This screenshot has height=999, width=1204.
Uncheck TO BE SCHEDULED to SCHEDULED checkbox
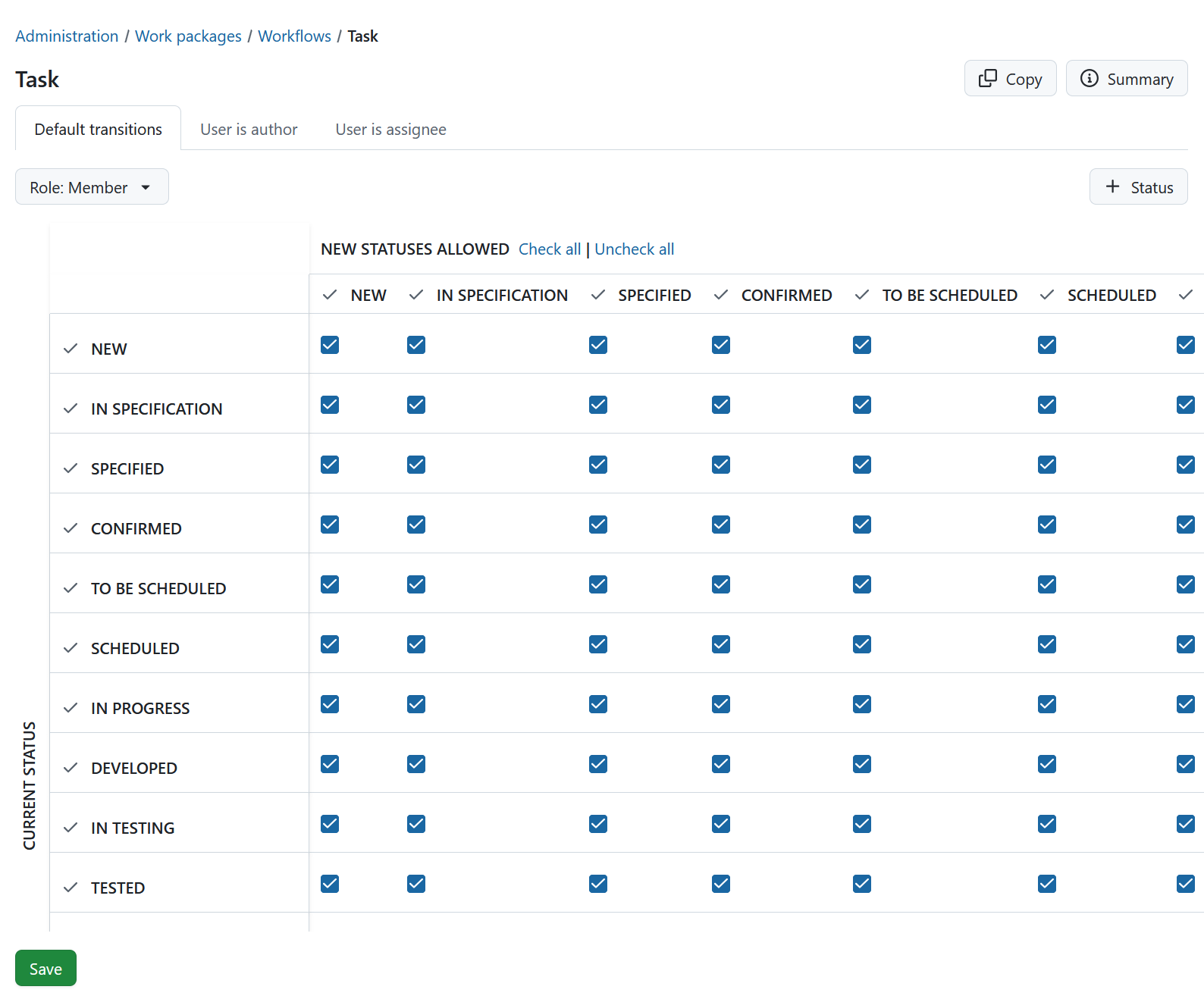(1047, 584)
